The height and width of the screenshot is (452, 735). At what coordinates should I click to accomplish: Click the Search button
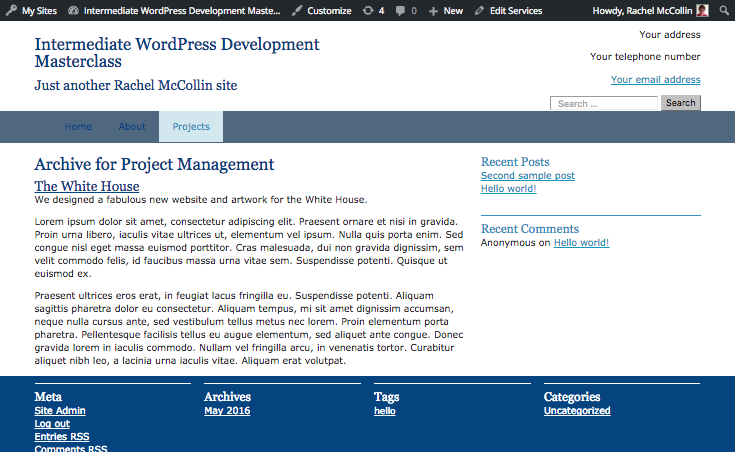point(681,103)
